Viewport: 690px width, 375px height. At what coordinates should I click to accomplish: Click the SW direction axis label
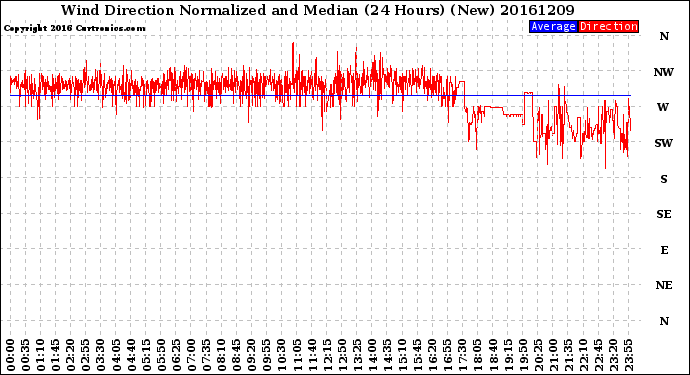click(664, 143)
